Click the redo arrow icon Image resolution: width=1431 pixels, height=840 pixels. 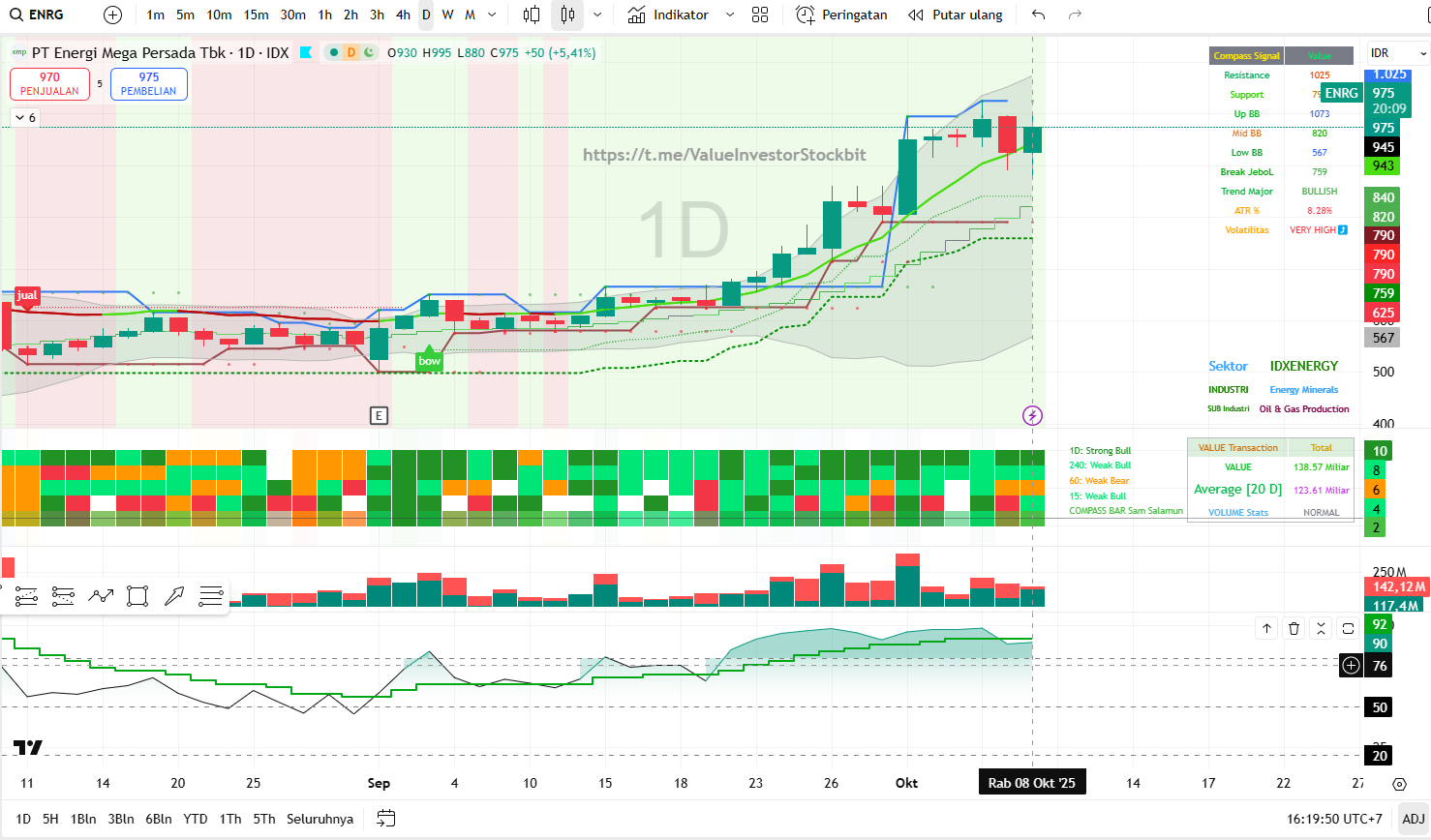1075,15
